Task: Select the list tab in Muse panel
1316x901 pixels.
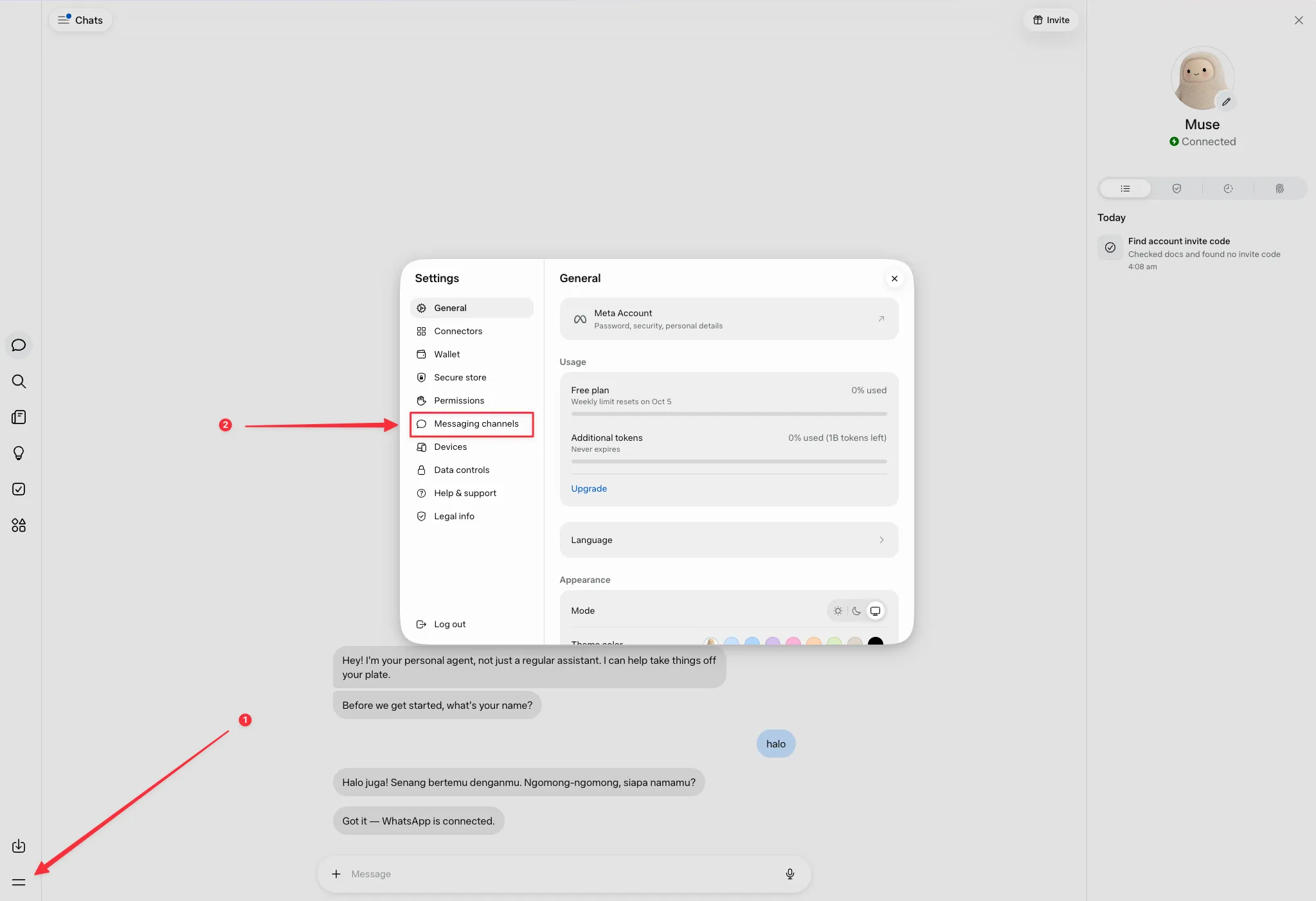Action: (x=1125, y=188)
